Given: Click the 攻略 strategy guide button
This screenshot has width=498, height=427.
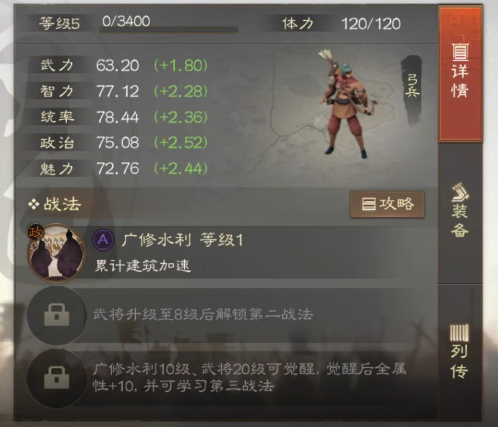Looking at the screenshot, I should (x=387, y=204).
